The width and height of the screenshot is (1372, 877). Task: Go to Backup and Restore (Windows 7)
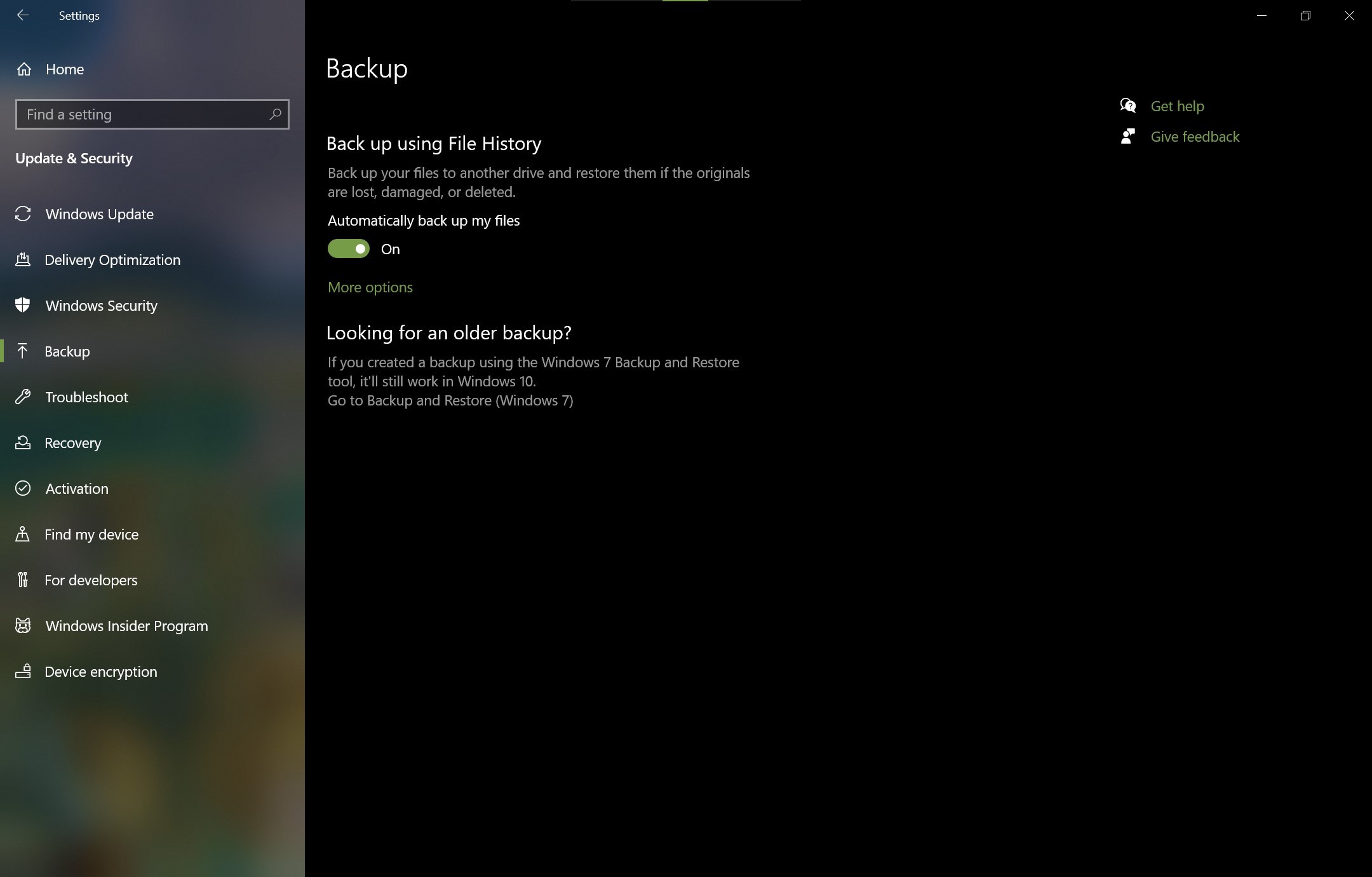coord(450,400)
